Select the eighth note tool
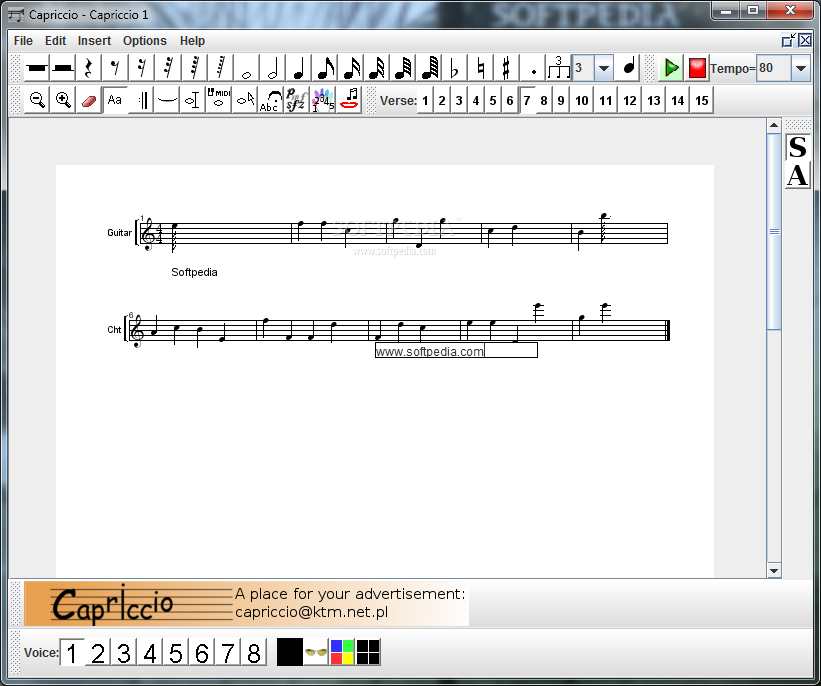Image resolution: width=821 pixels, height=686 pixels. [x=325, y=68]
